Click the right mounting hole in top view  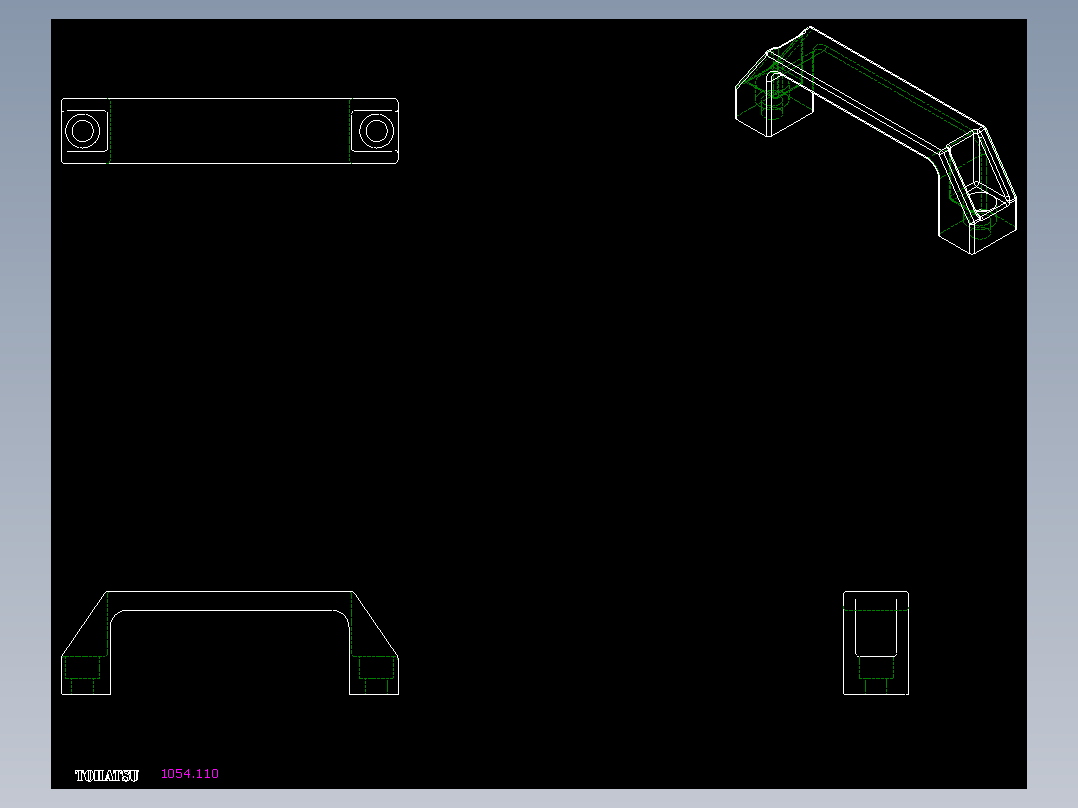377,131
